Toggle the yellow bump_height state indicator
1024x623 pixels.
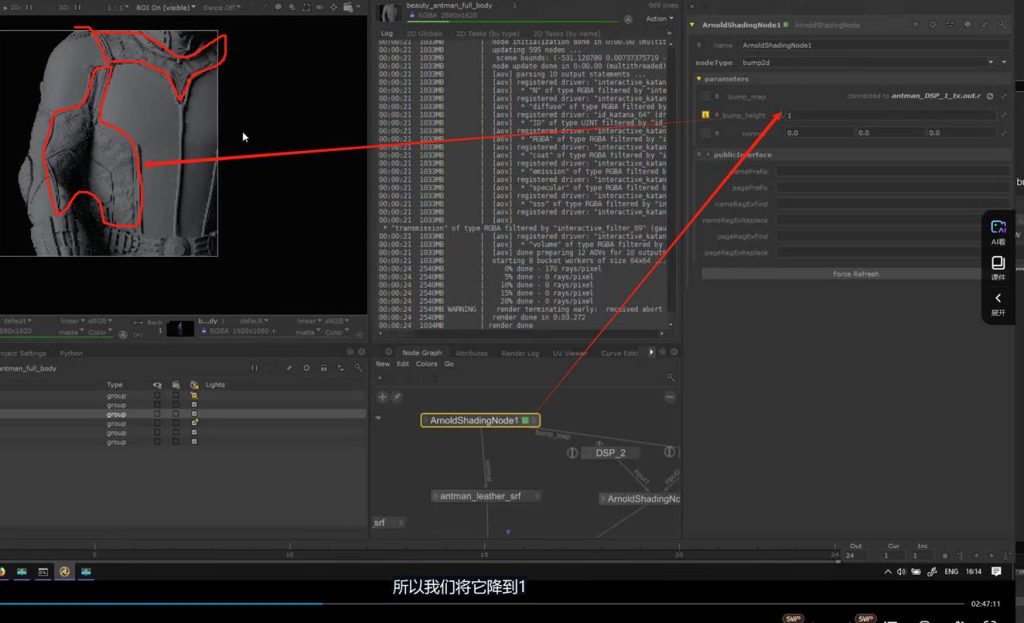coord(705,115)
